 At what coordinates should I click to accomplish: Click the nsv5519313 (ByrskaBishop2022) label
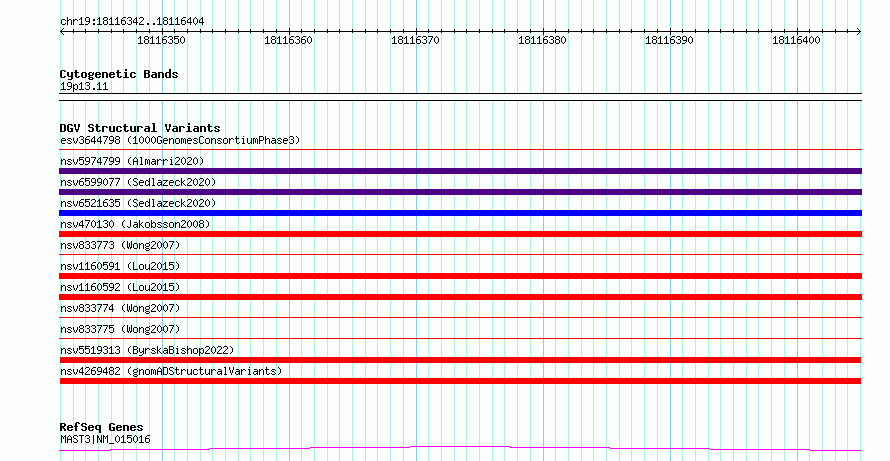click(147, 350)
